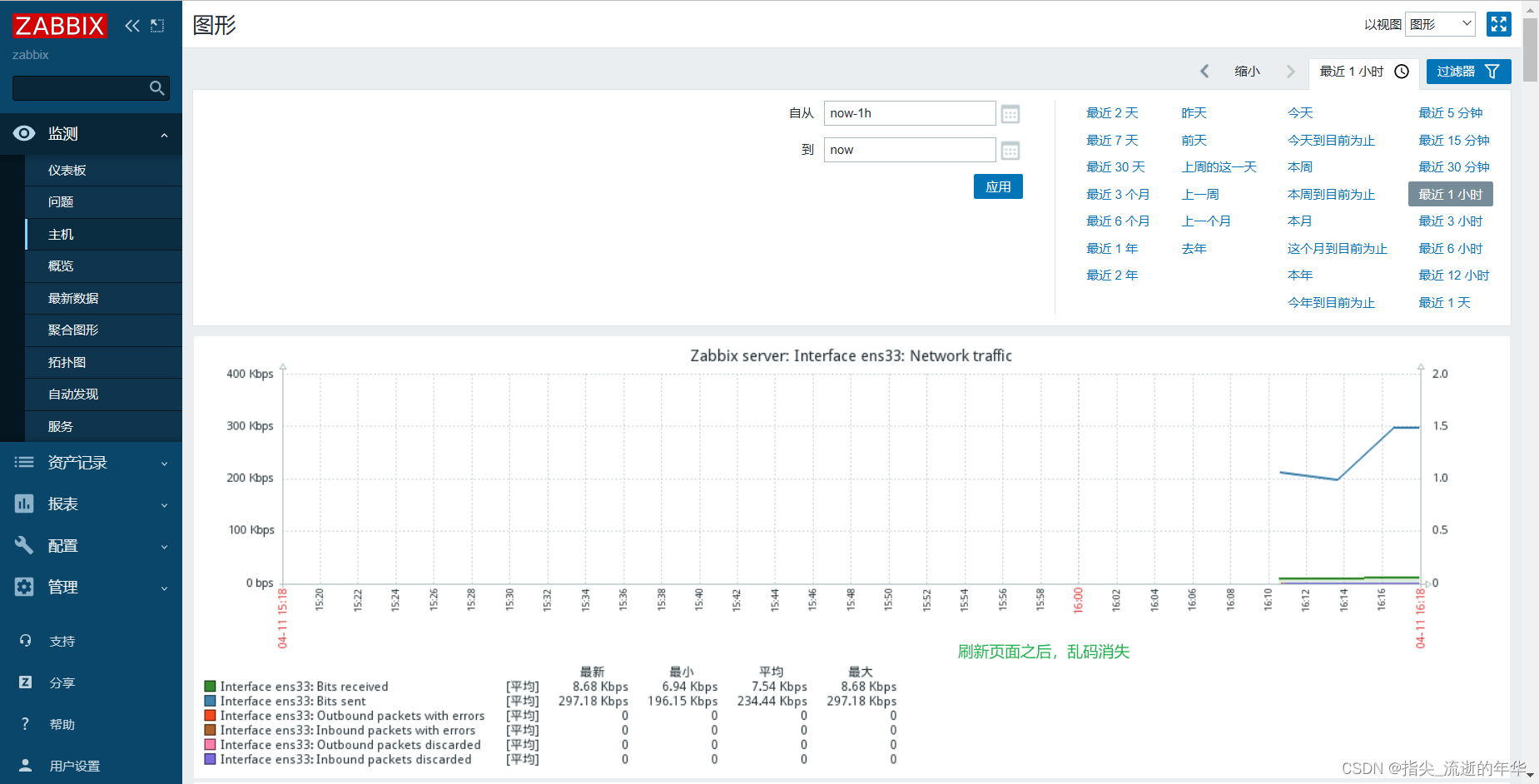This screenshot has height=784, width=1539.
Task: Expand the 配置 menu section
Action: pyautogui.click(x=164, y=547)
